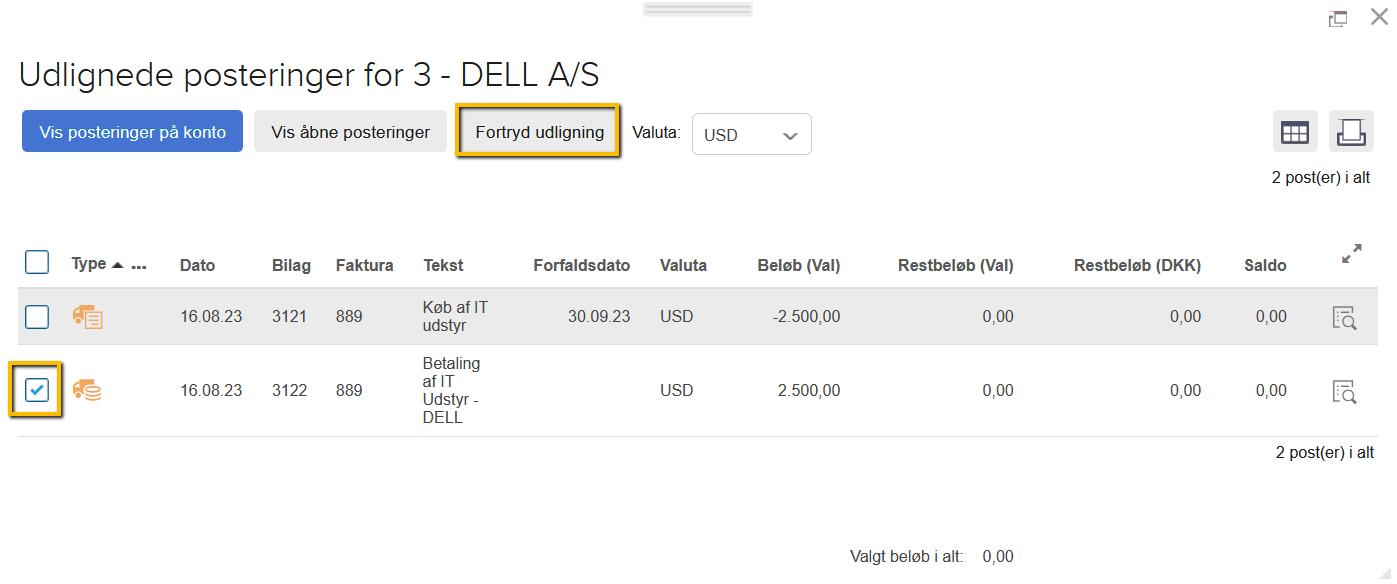Click the Fortryd udligning button
Image resolution: width=1397 pixels, height=584 pixels.
[x=539, y=132]
